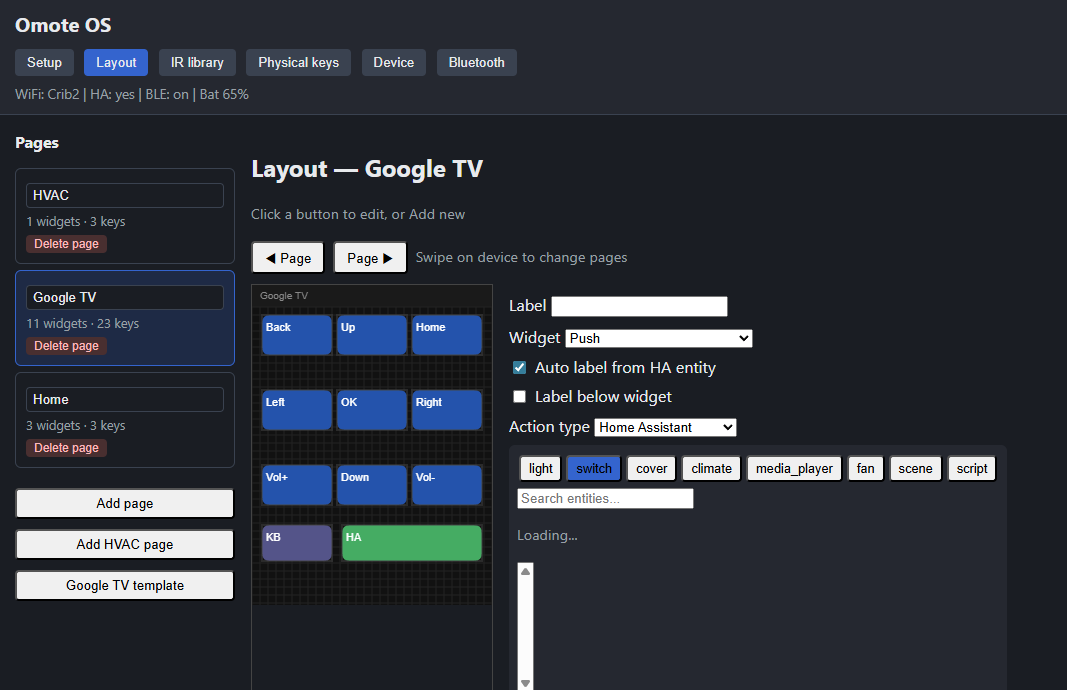Select the green HA widget

(412, 543)
